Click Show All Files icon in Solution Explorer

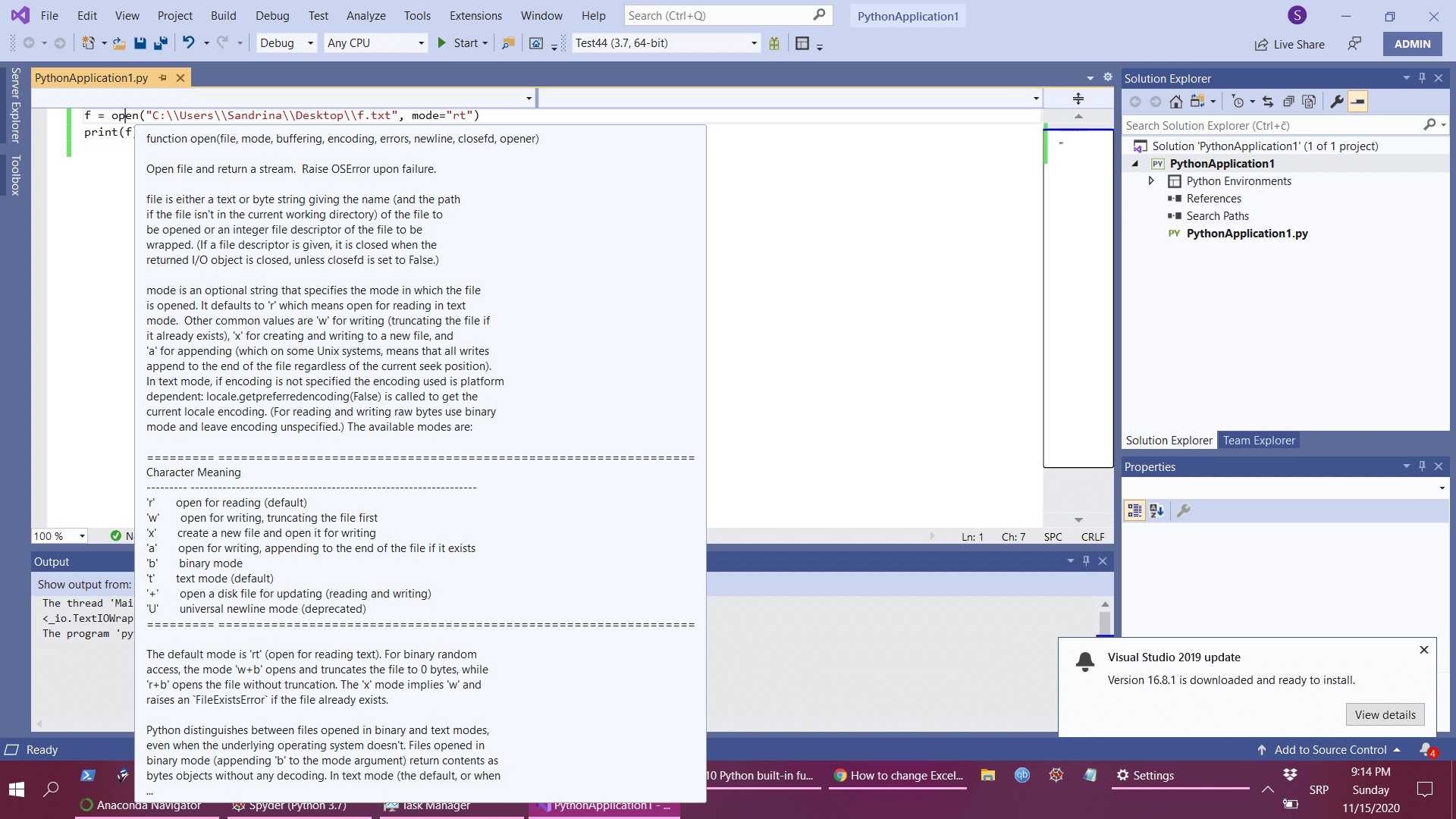(1309, 102)
